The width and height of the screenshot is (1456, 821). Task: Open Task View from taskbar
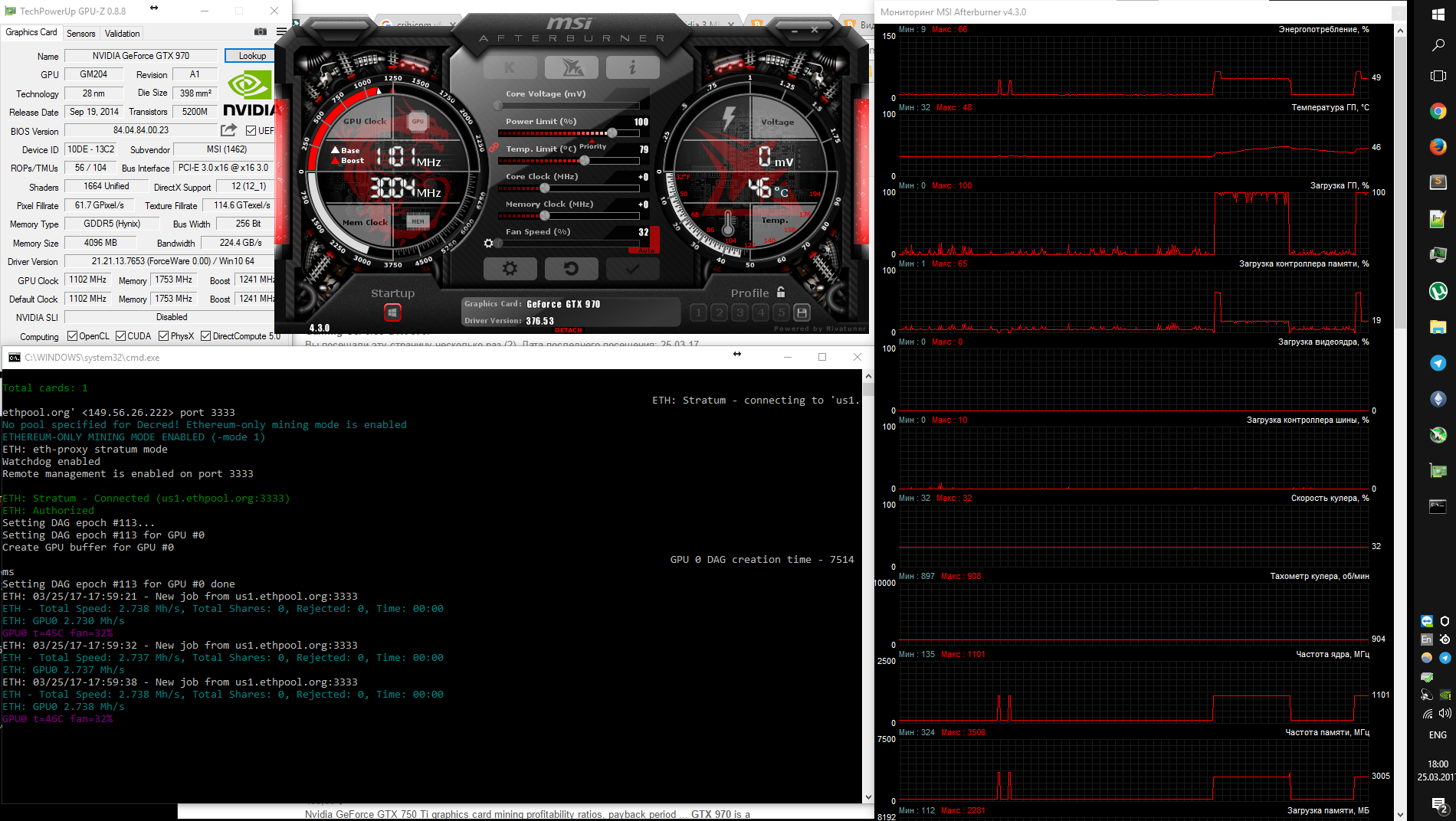(x=1438, y=76)
